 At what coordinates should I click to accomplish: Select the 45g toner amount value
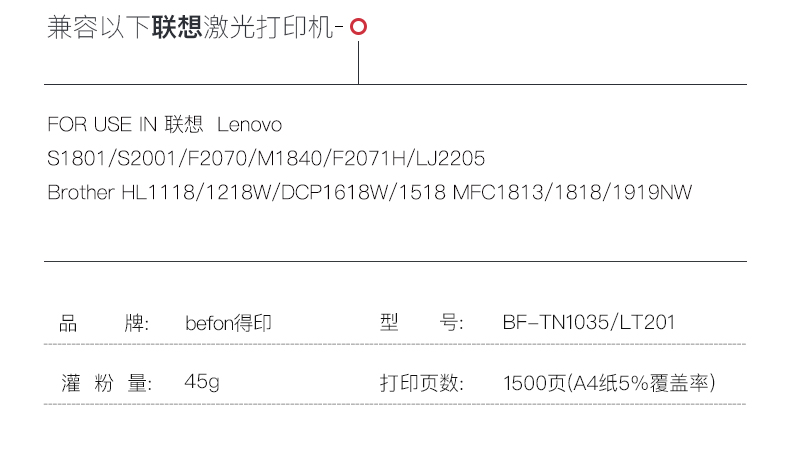[202, 383]
